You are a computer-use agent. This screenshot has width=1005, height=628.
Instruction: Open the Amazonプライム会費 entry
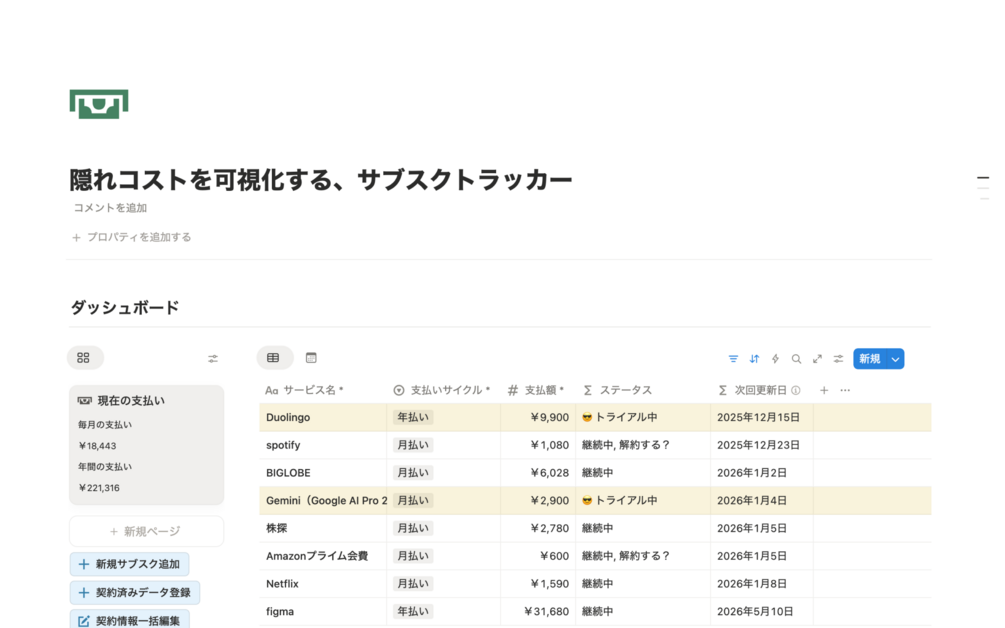pos(317,556)
